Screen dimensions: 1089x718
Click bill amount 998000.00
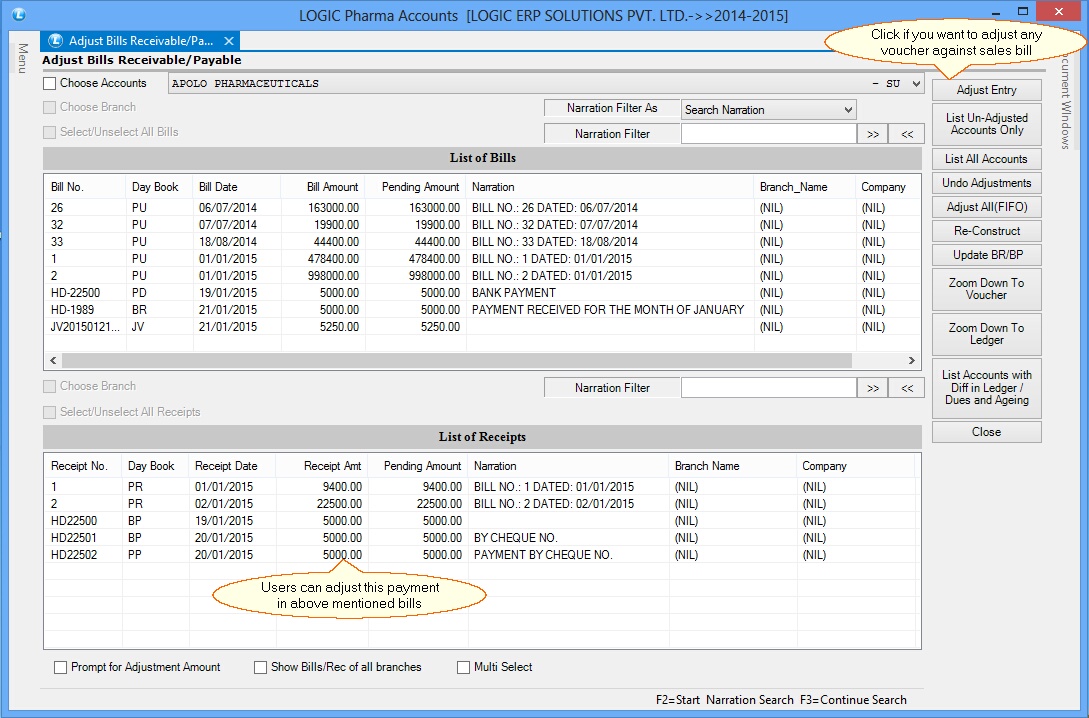coord(333,276)
